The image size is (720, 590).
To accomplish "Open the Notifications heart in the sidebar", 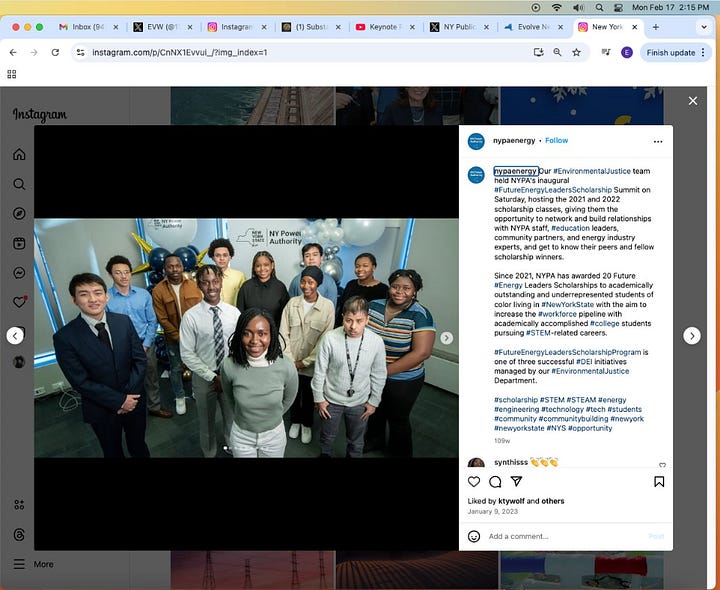I will [19, 302].
